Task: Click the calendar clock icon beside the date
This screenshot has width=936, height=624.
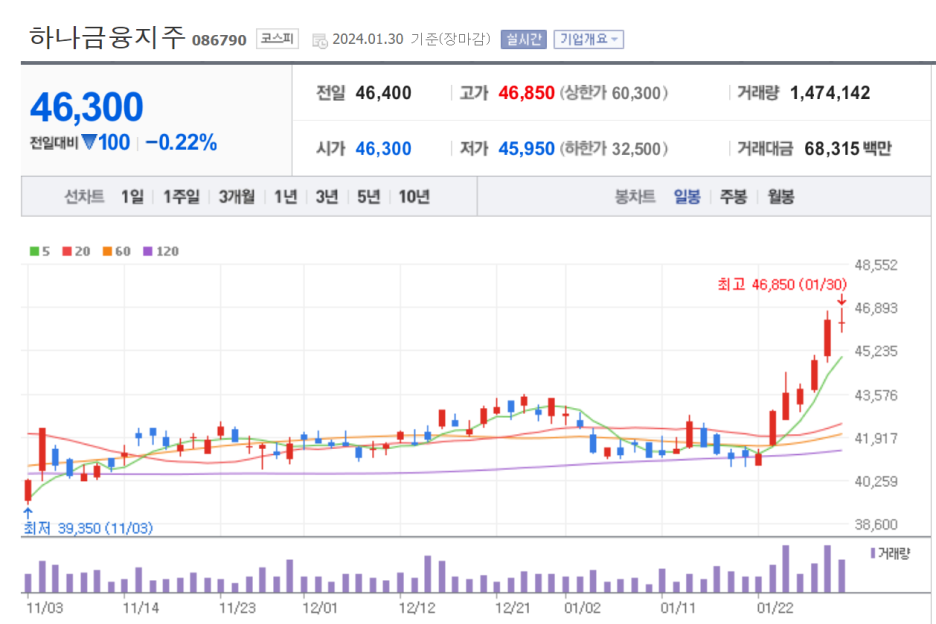Action: [x=320, y=40]
